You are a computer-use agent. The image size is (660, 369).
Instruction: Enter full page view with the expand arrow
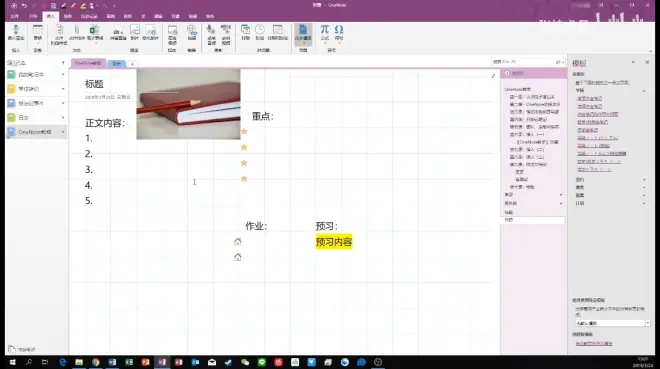493,76
